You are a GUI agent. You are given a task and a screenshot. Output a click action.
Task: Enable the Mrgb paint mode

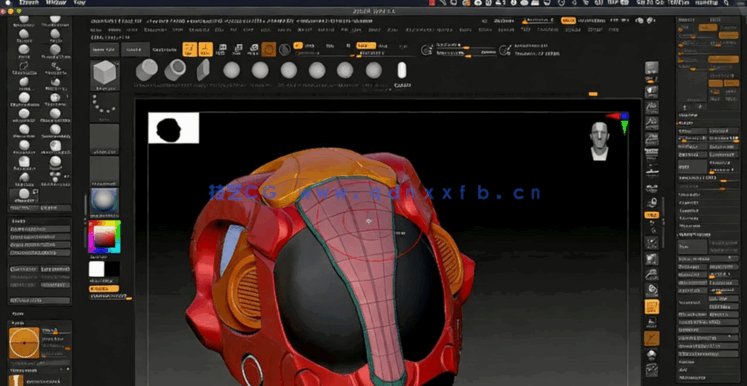click(x=309, y=46)
